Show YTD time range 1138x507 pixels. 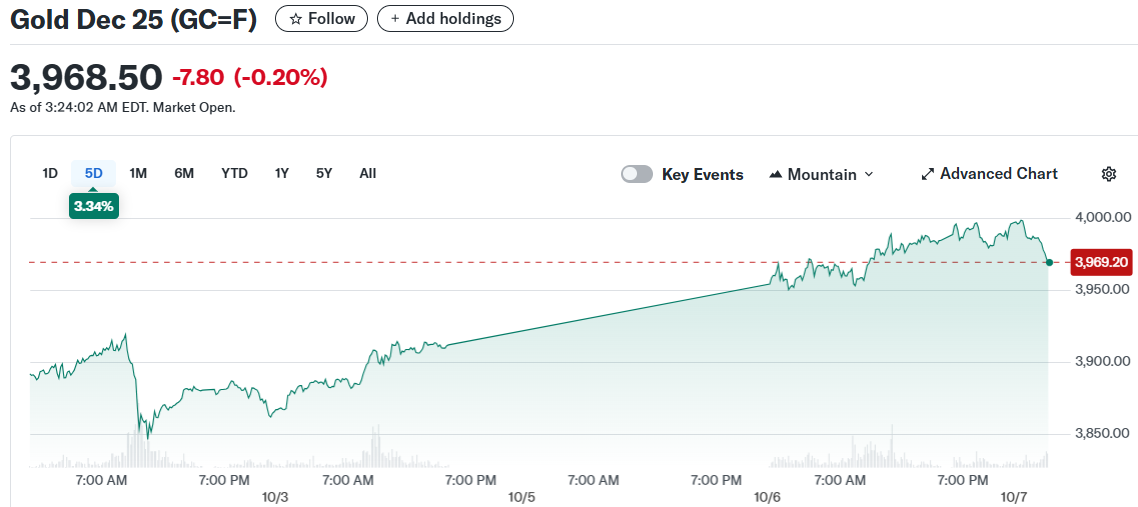[234, 173]
